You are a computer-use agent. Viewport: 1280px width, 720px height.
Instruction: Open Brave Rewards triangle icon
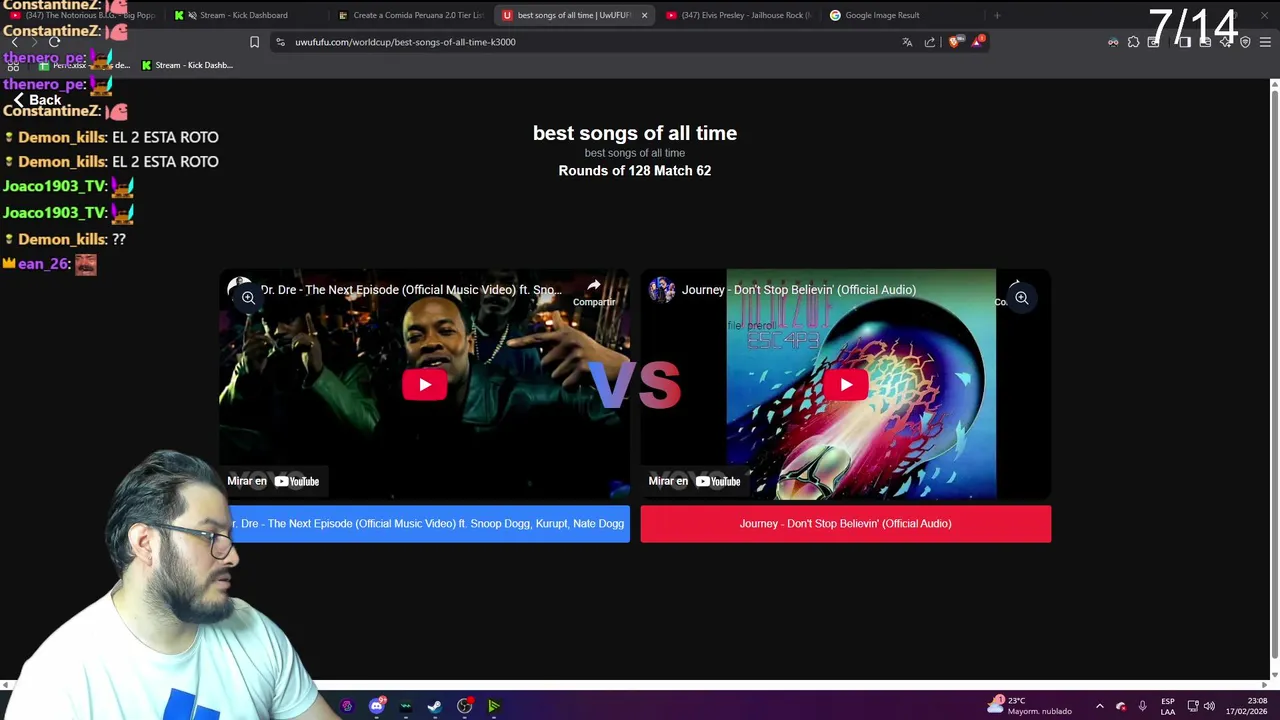coord(976,42)
